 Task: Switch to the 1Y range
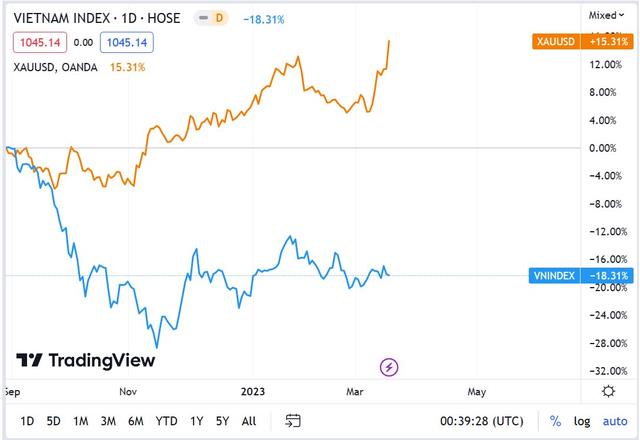click(197, 420)
